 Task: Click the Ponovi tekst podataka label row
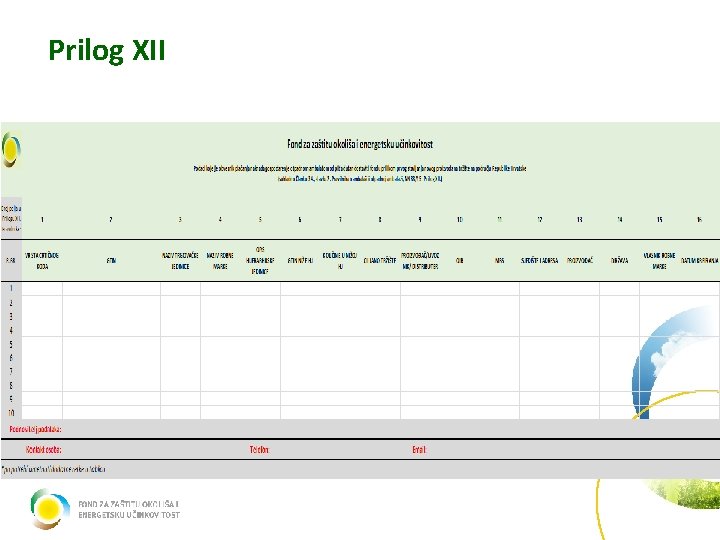pyautogui.click(x=35, y=429)
